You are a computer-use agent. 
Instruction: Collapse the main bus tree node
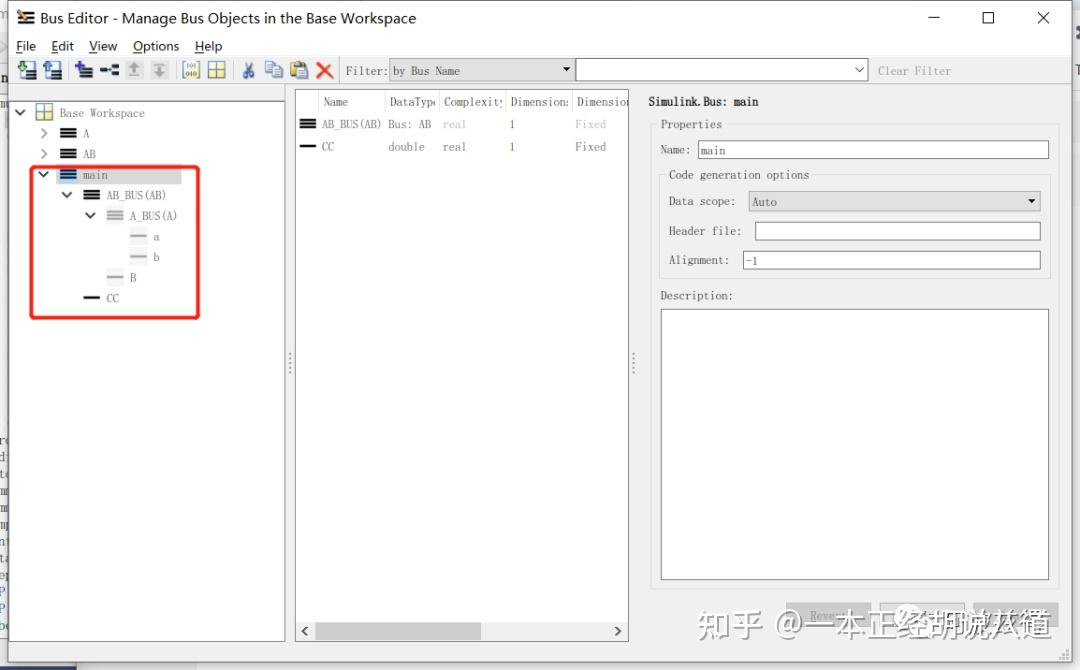[x=43, y=174]
